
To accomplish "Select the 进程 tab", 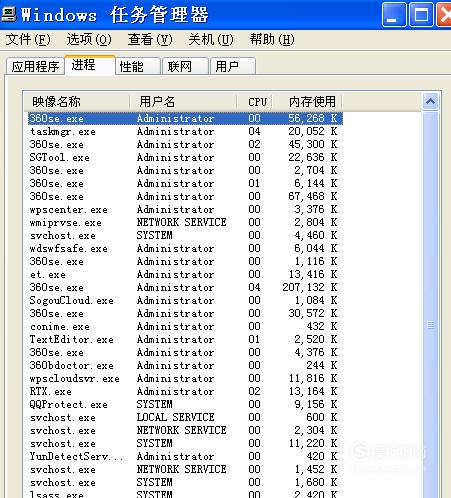I will pos(90,65).
